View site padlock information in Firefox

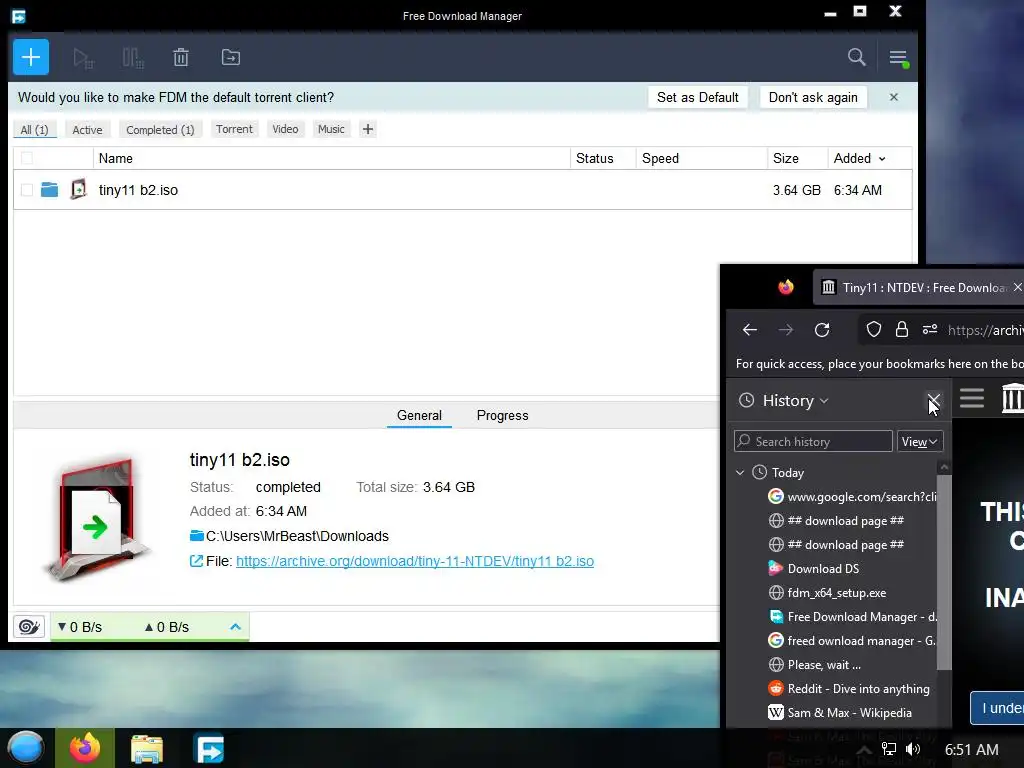(x=901, y=330)
